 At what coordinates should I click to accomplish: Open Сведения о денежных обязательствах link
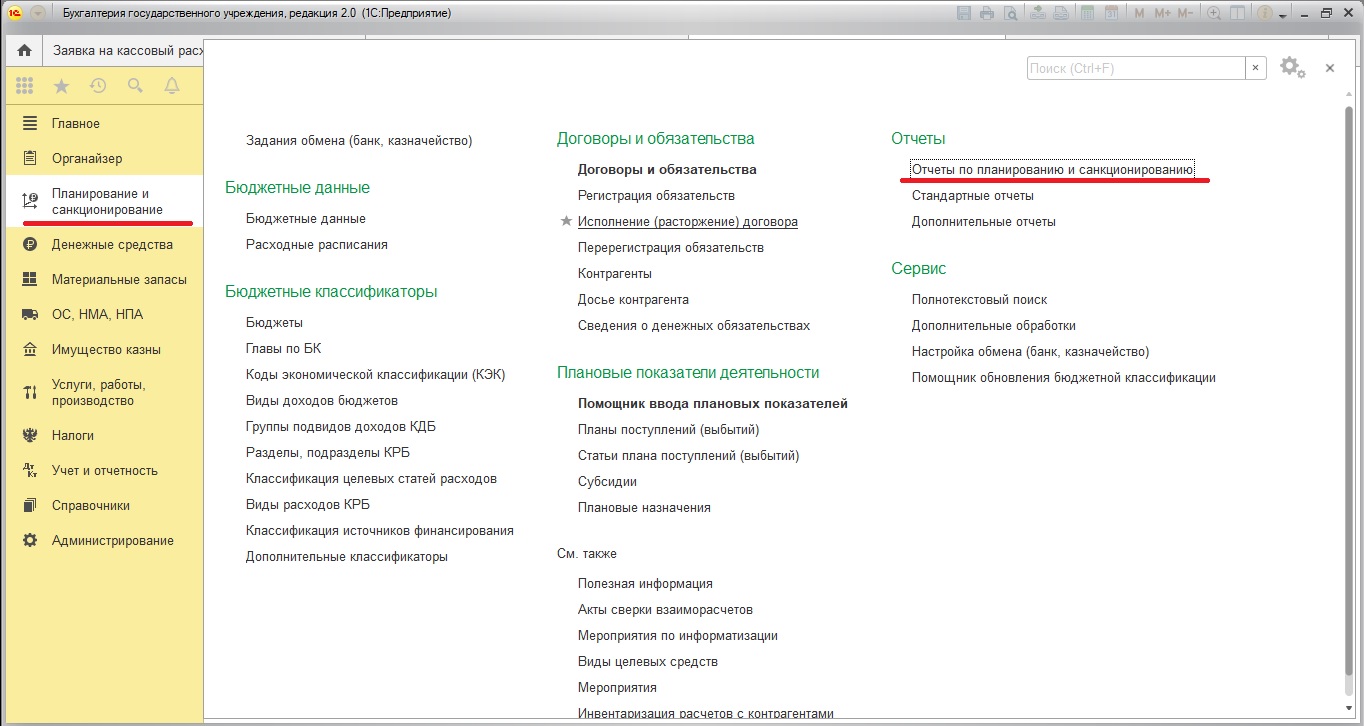(x=694, y=326)
